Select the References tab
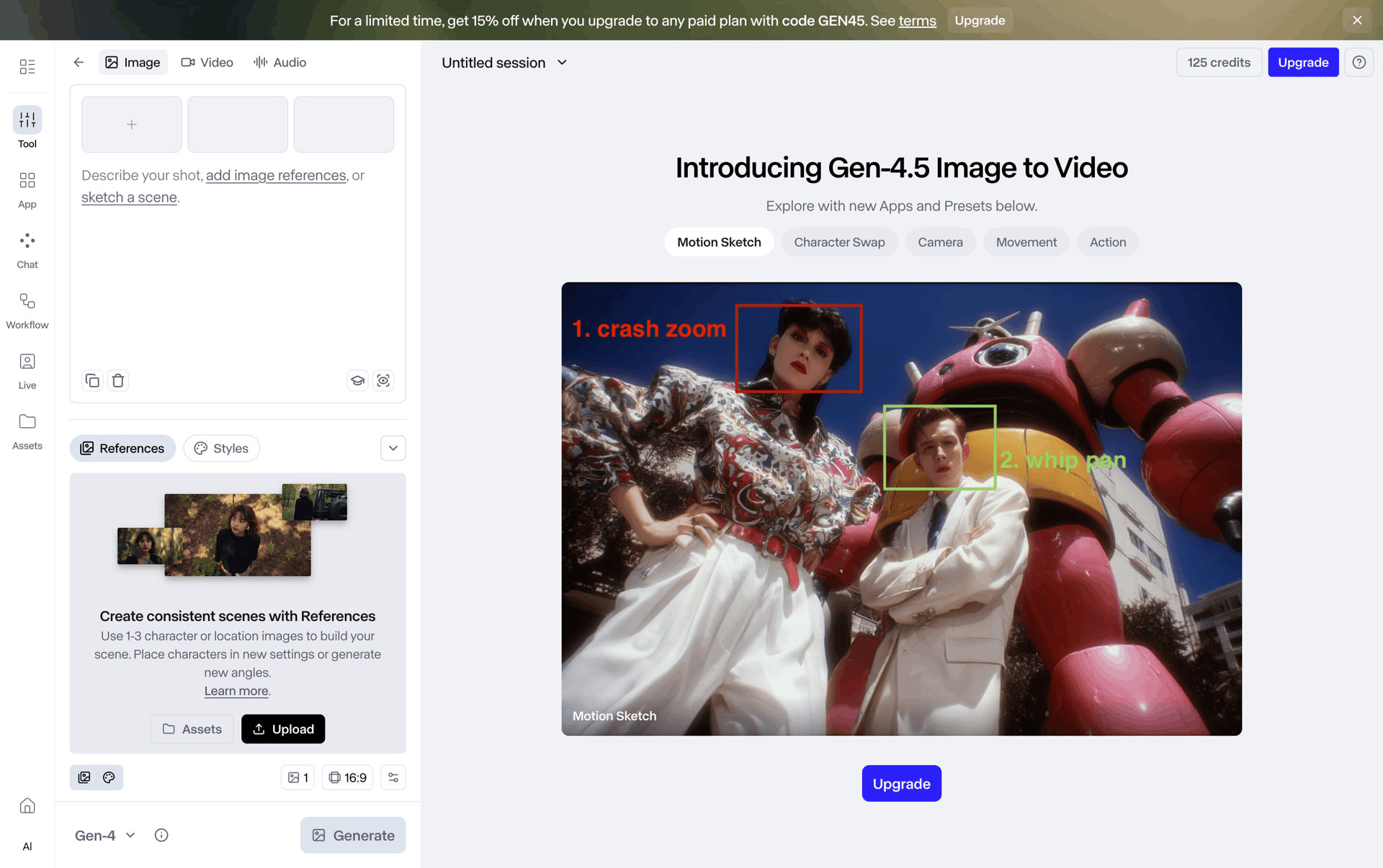This screenshot has height=868, width=1383. coord(122,448)
